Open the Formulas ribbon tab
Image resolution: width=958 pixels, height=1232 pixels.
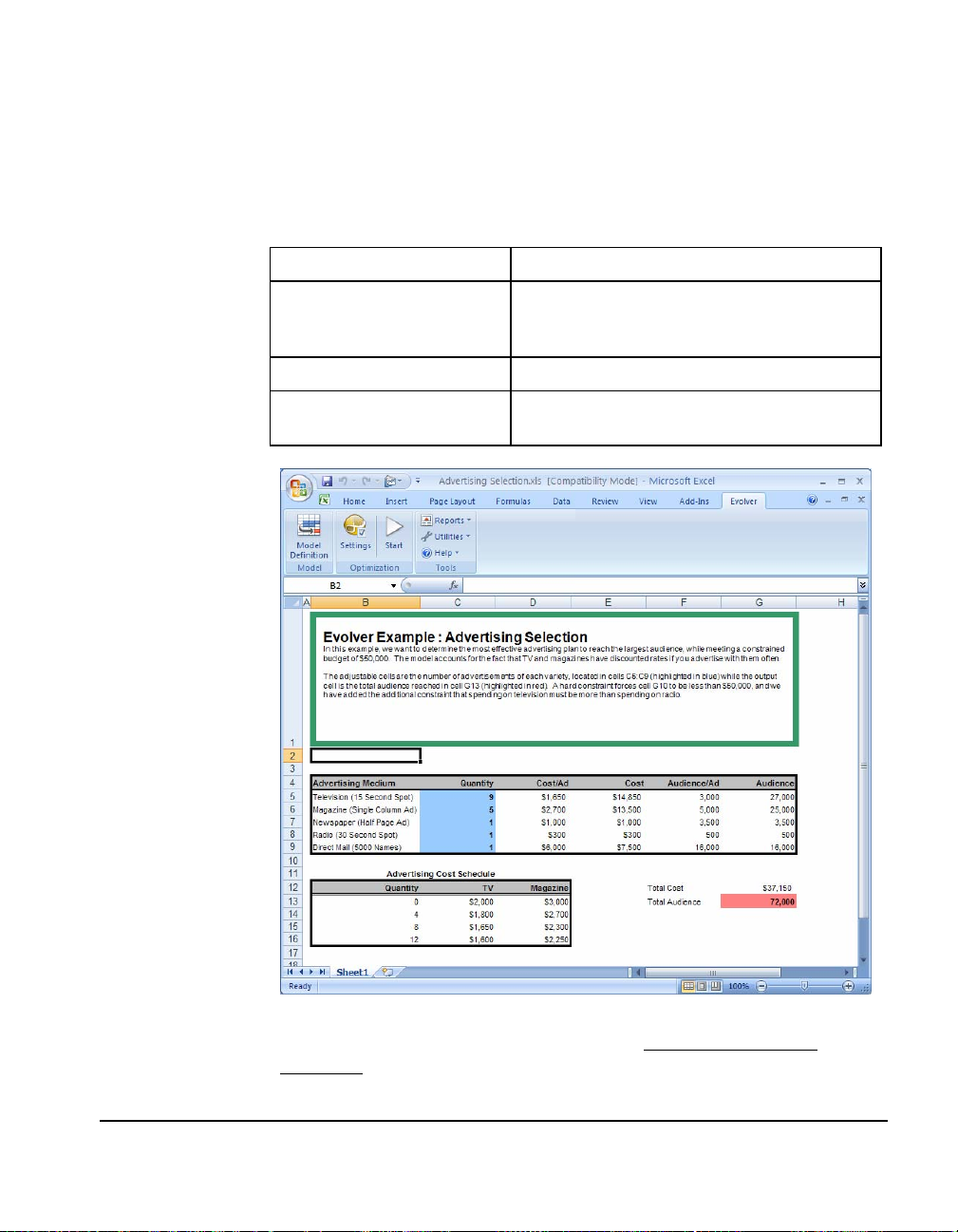[x=513, y=502]
